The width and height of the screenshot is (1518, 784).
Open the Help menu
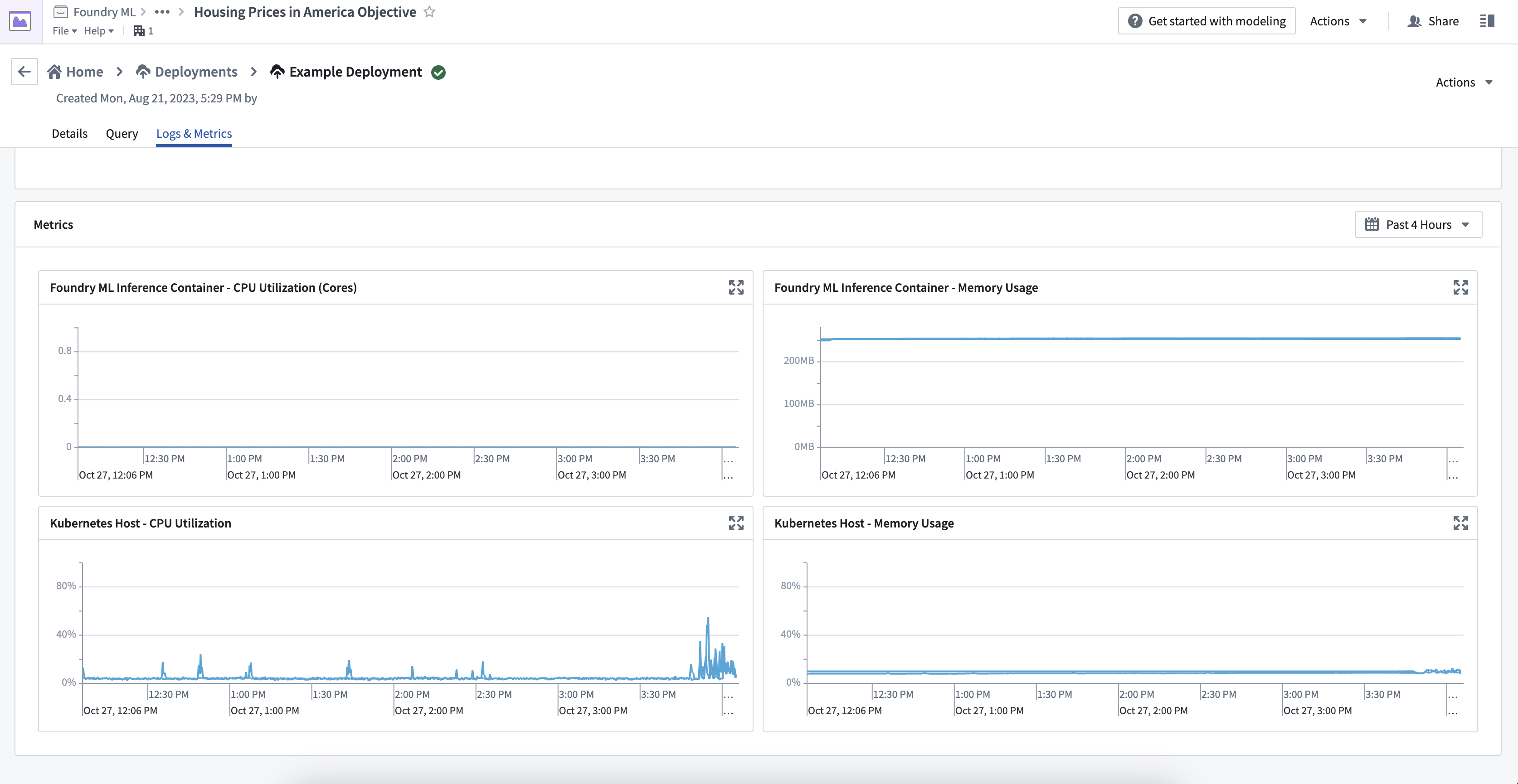point(98,31)
